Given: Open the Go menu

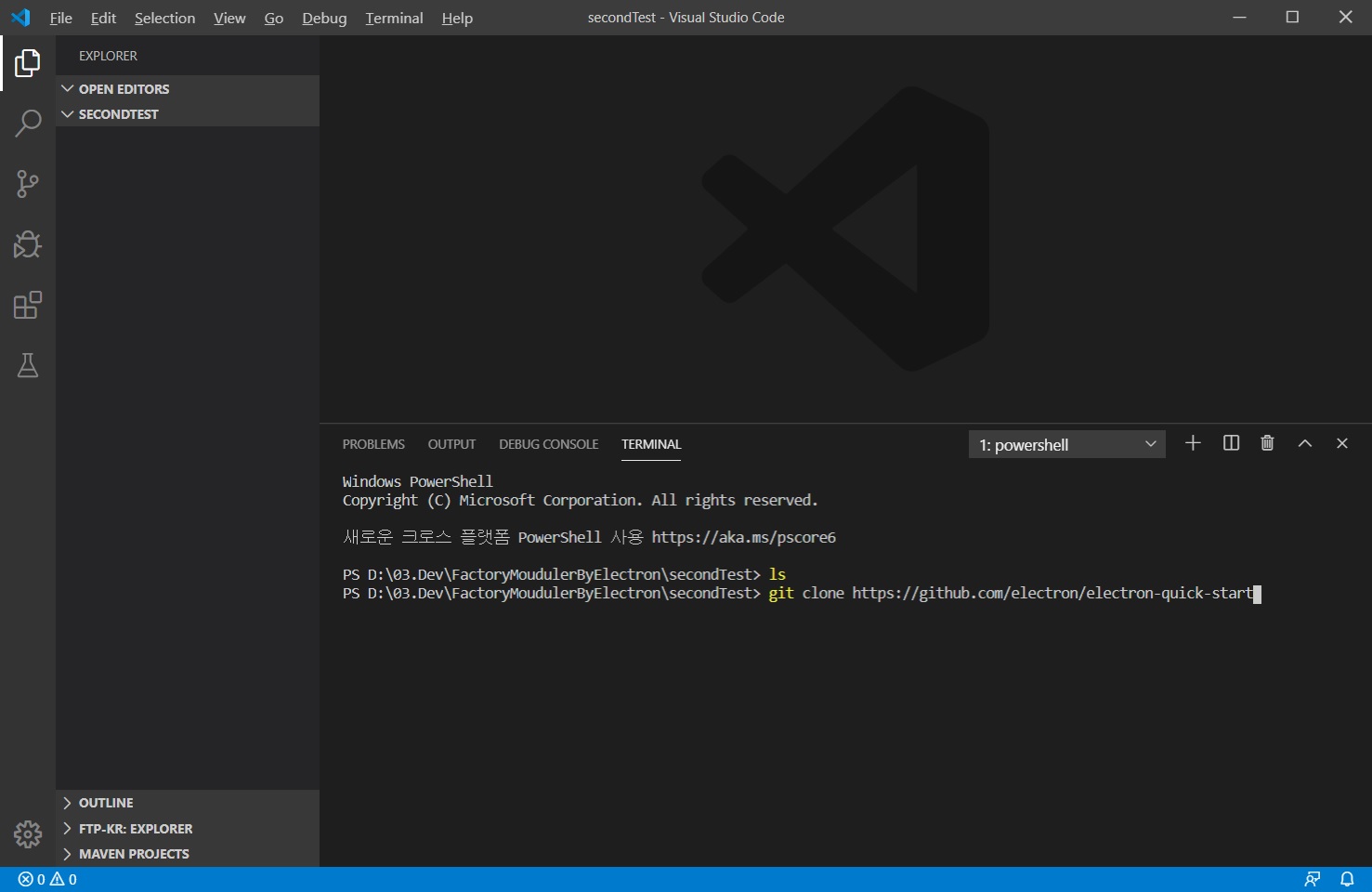Looking at the screenshot, I should point(274,18).
